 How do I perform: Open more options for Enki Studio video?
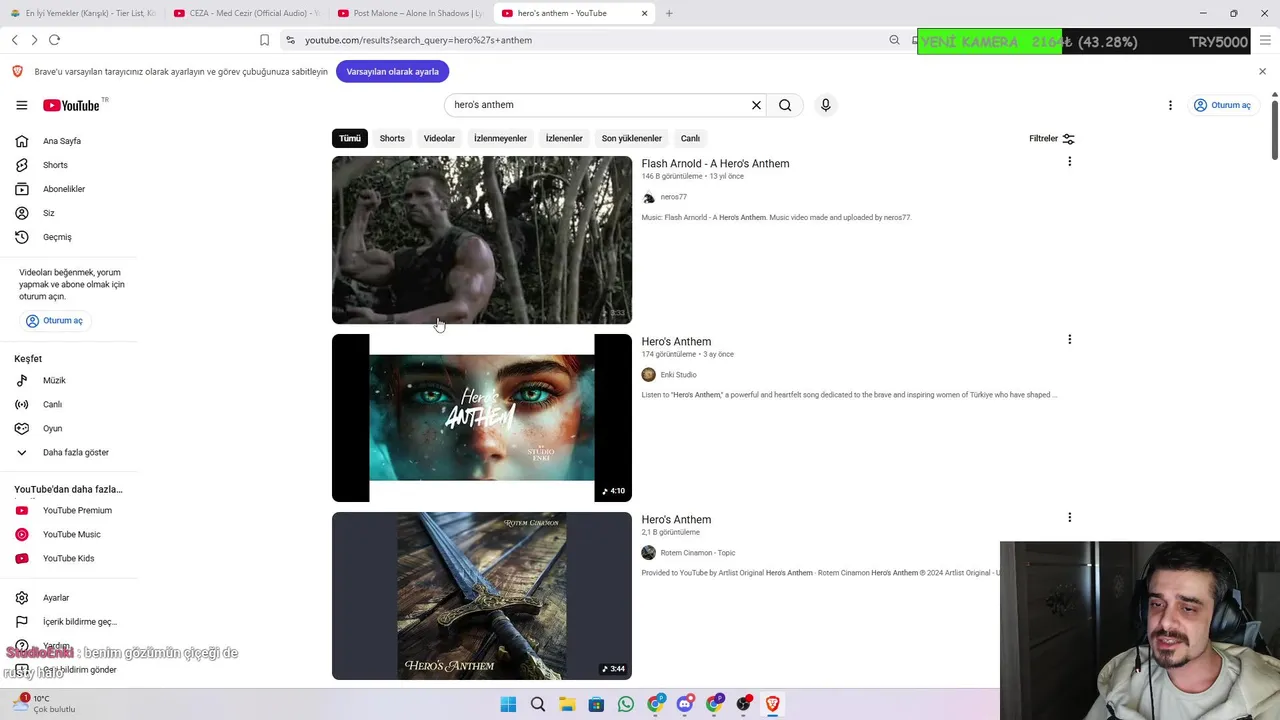tap(1069, 340)
